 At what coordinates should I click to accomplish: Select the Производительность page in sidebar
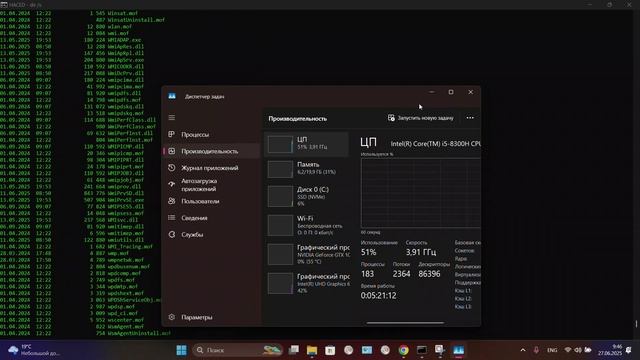click(211, 151)
